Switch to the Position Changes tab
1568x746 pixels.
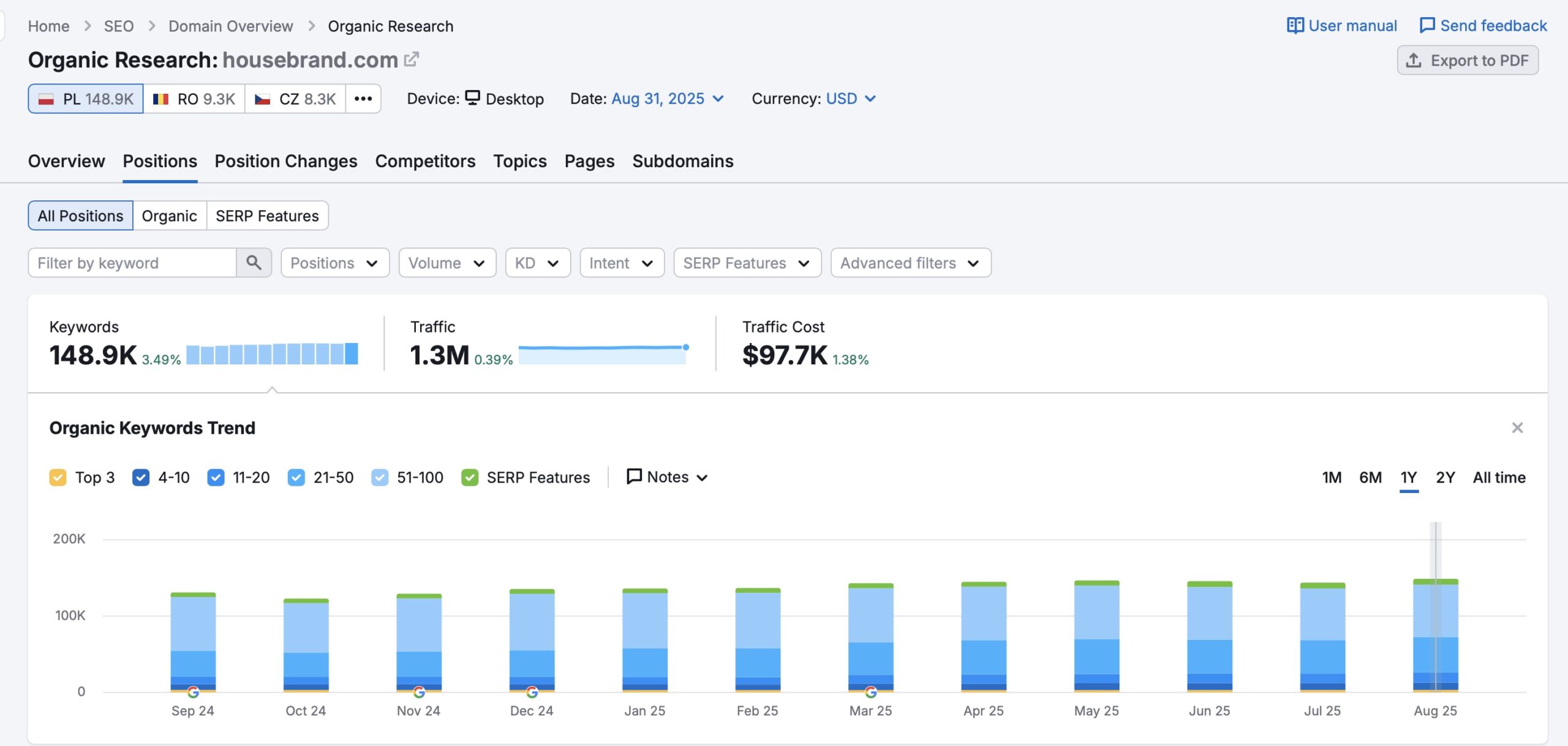[x=286, y=161]
